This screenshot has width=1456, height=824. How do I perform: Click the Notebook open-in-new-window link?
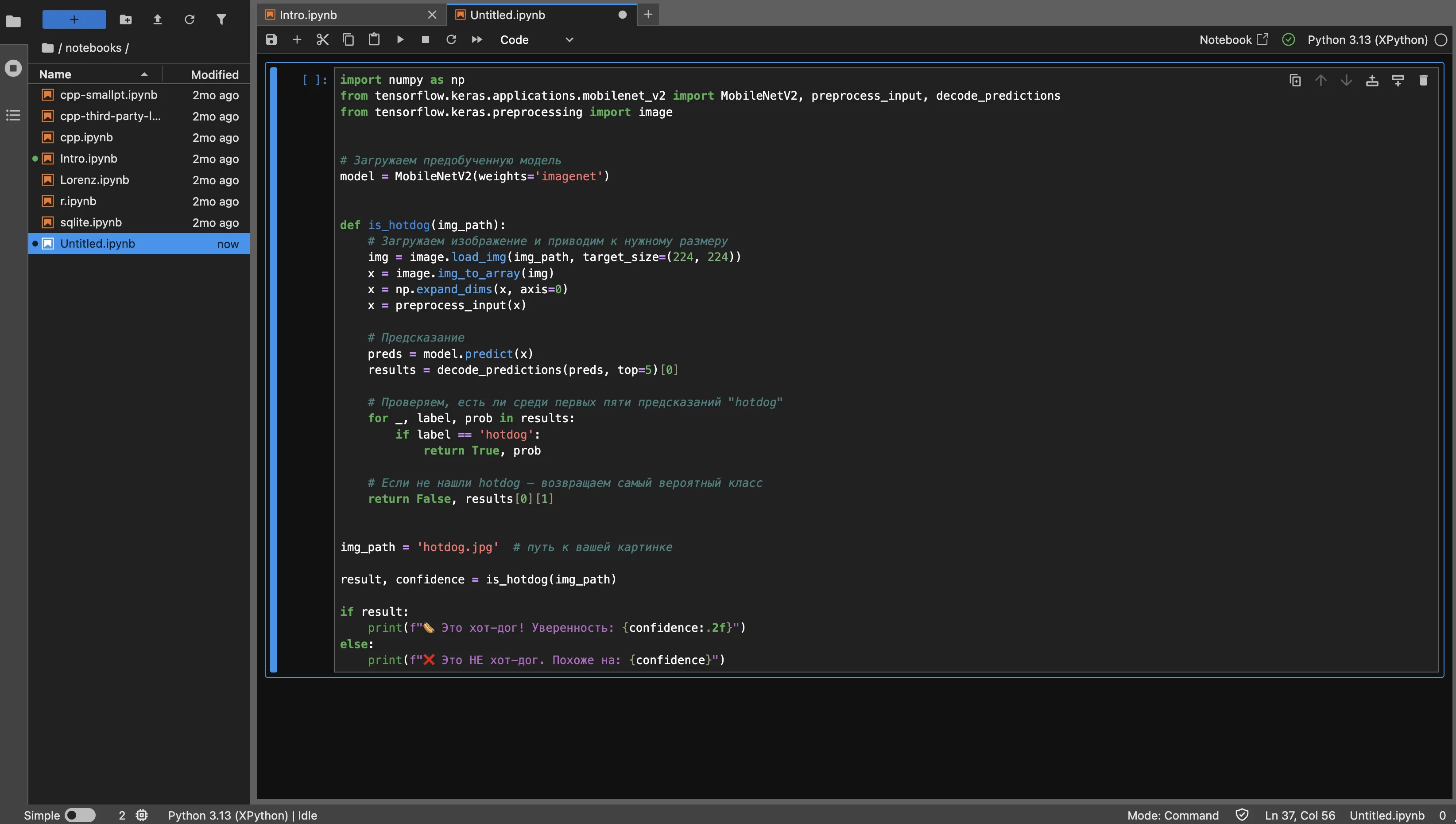pyautogui.click(x=1233, y=39)
